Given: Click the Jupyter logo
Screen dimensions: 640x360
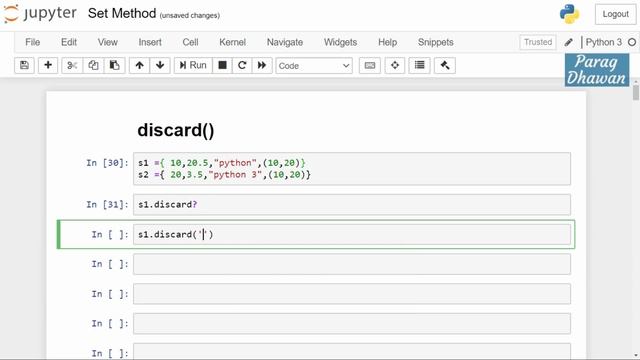Looking at the screenshot, I should click(40, 13).
